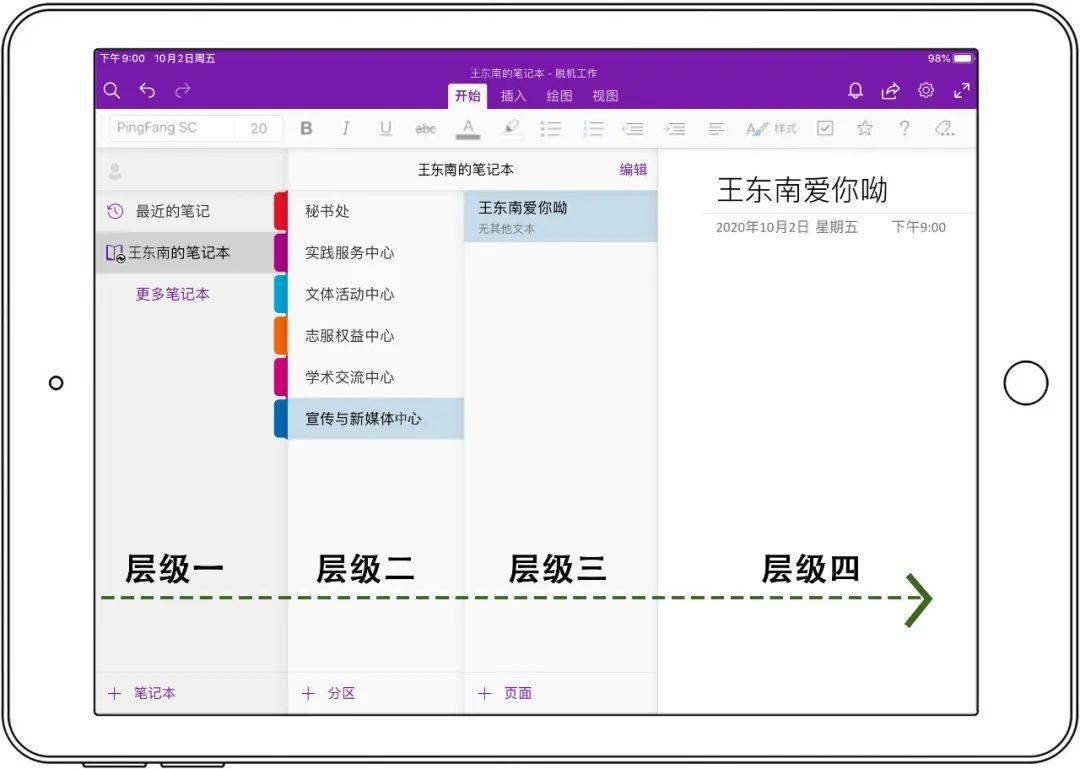This screenshot has height=769, width=1080.
Task: Add a new 分区
Action: [328, 693]
